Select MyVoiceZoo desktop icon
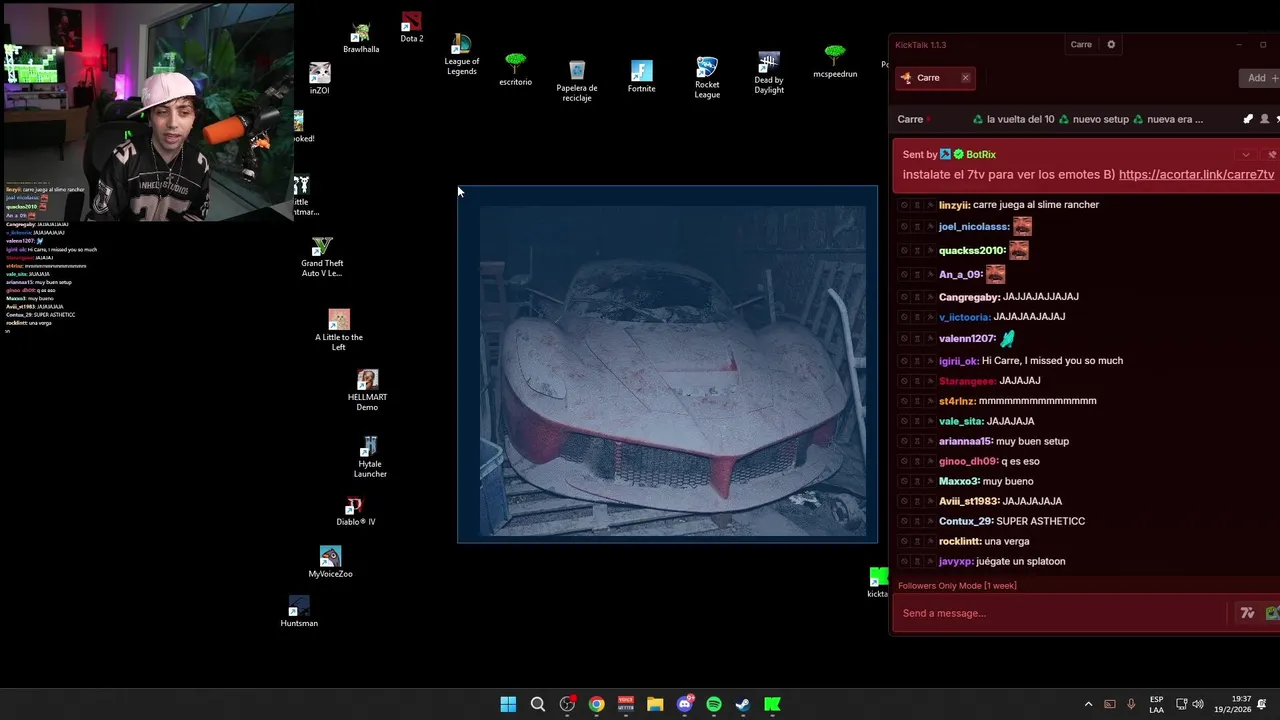 pos(330,562)
